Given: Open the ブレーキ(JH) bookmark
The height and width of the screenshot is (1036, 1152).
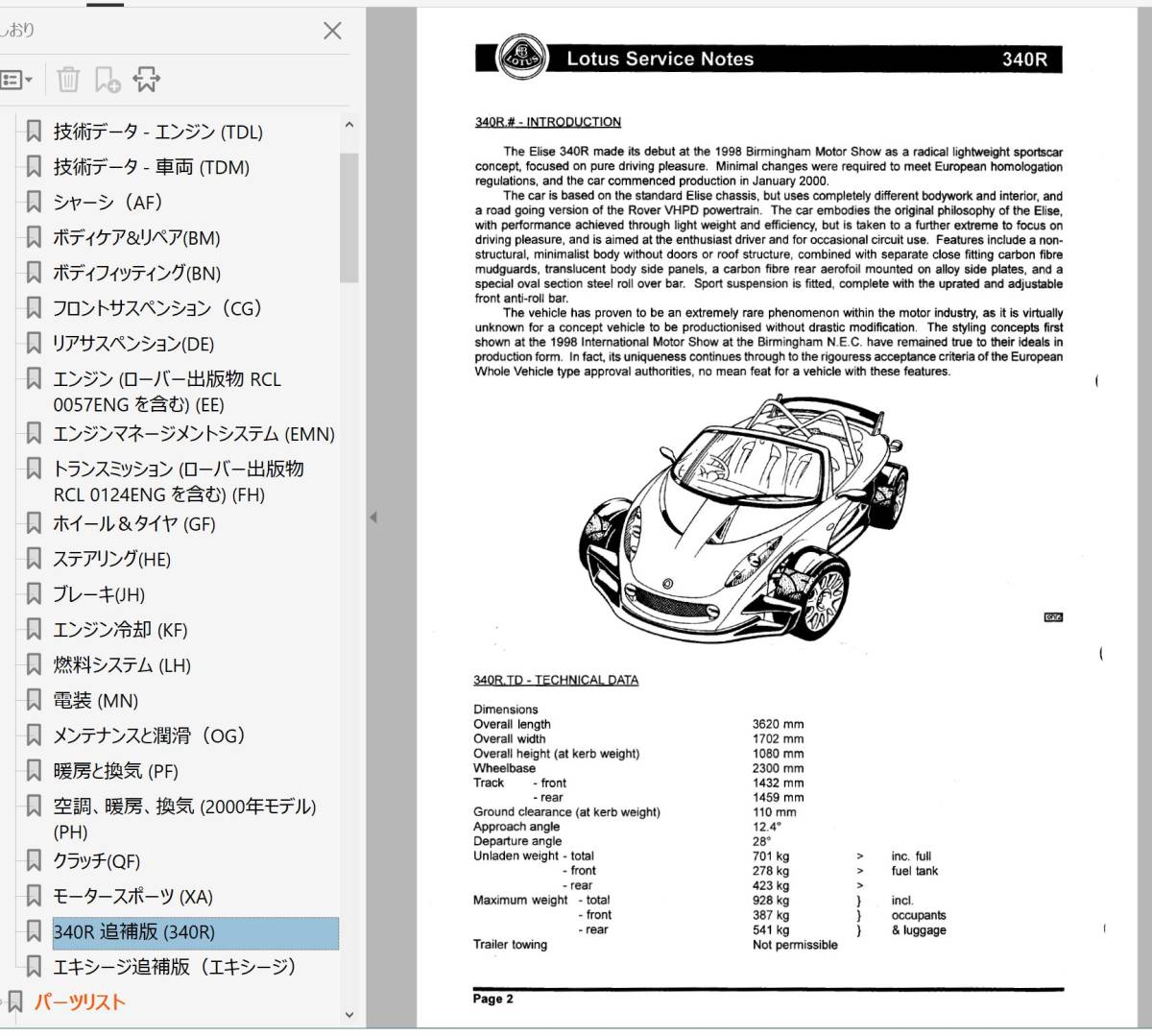Looking at the screenshot, I should pos(99,595).
